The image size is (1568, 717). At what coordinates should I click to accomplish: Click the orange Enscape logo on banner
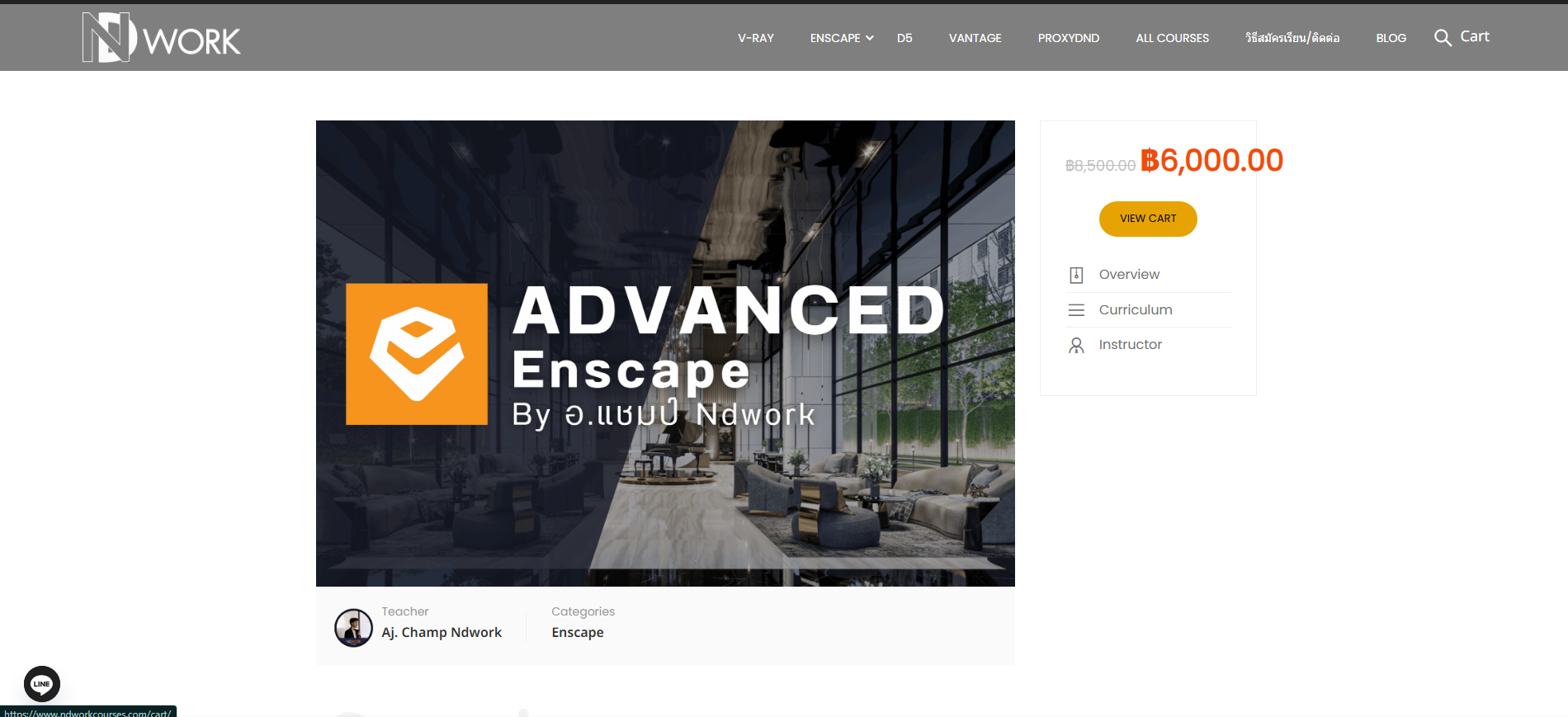(x=417, y=354)
